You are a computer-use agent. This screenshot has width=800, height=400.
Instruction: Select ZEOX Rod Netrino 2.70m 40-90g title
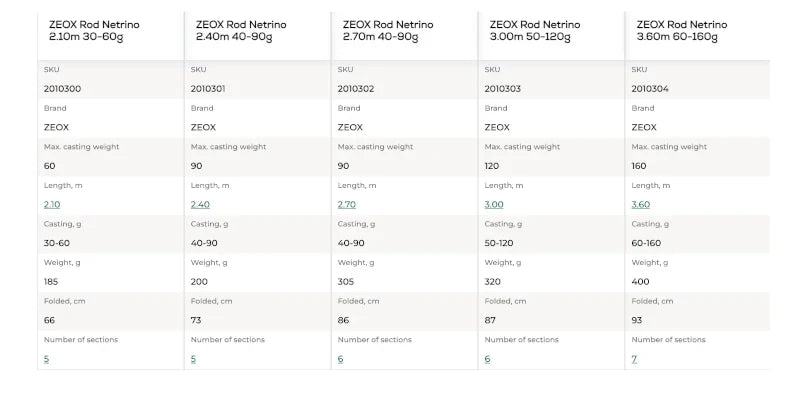(388, 31)
